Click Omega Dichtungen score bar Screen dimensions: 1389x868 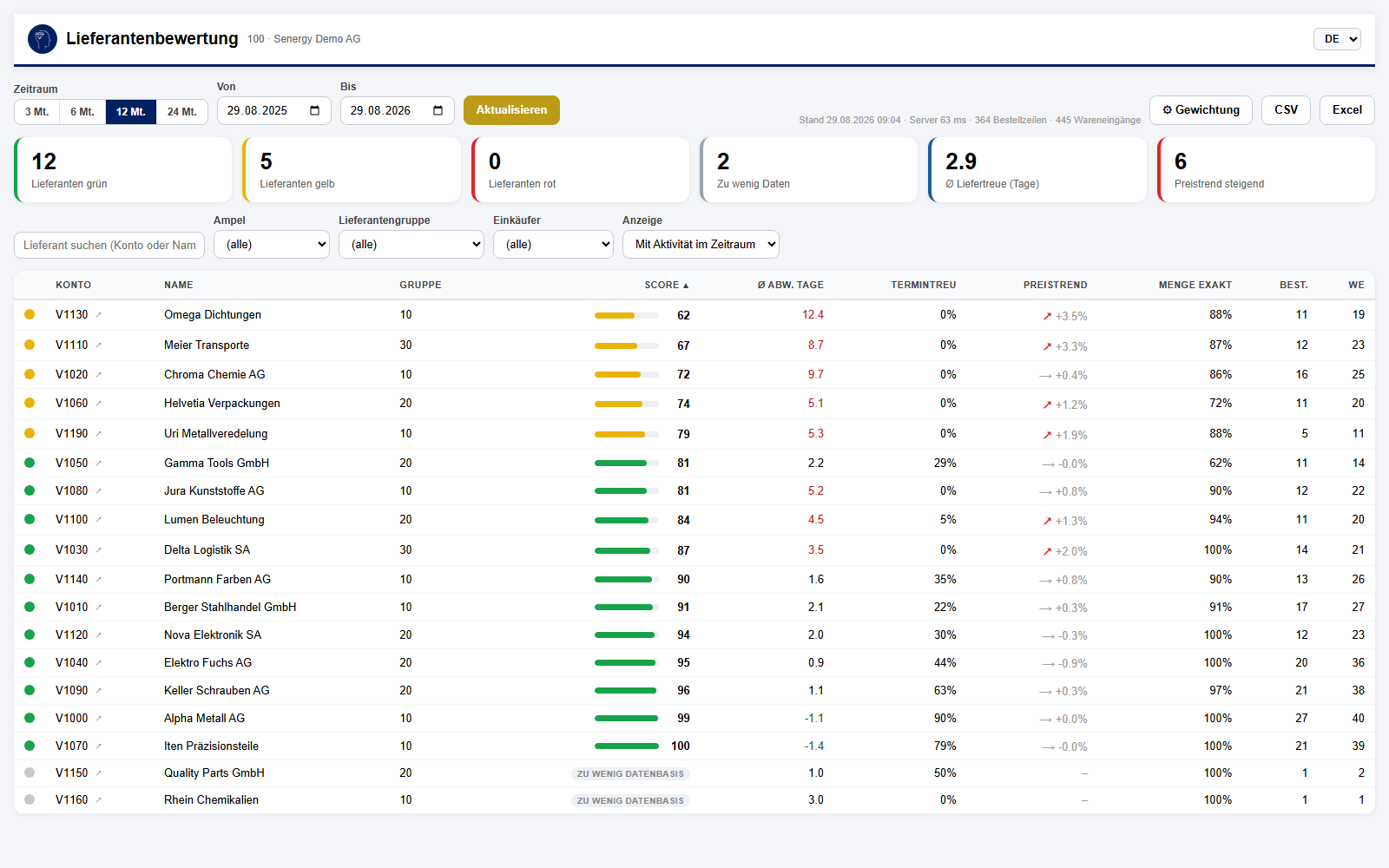(627, 316)
